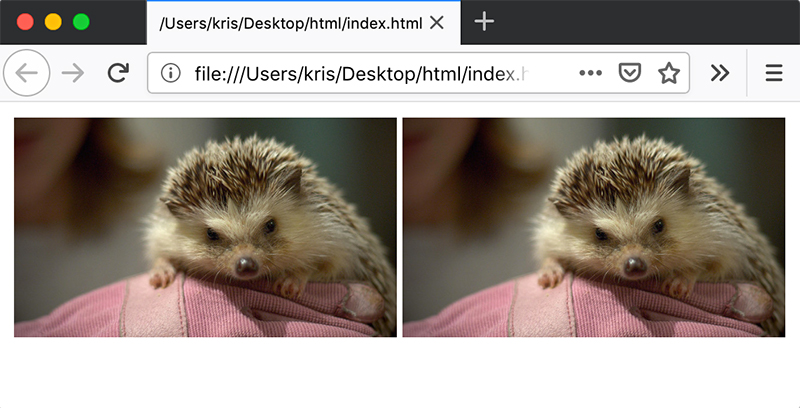Minimize the window using the yellow button
The width and height of the screenshot is (800, 408).
click(53, 22)
